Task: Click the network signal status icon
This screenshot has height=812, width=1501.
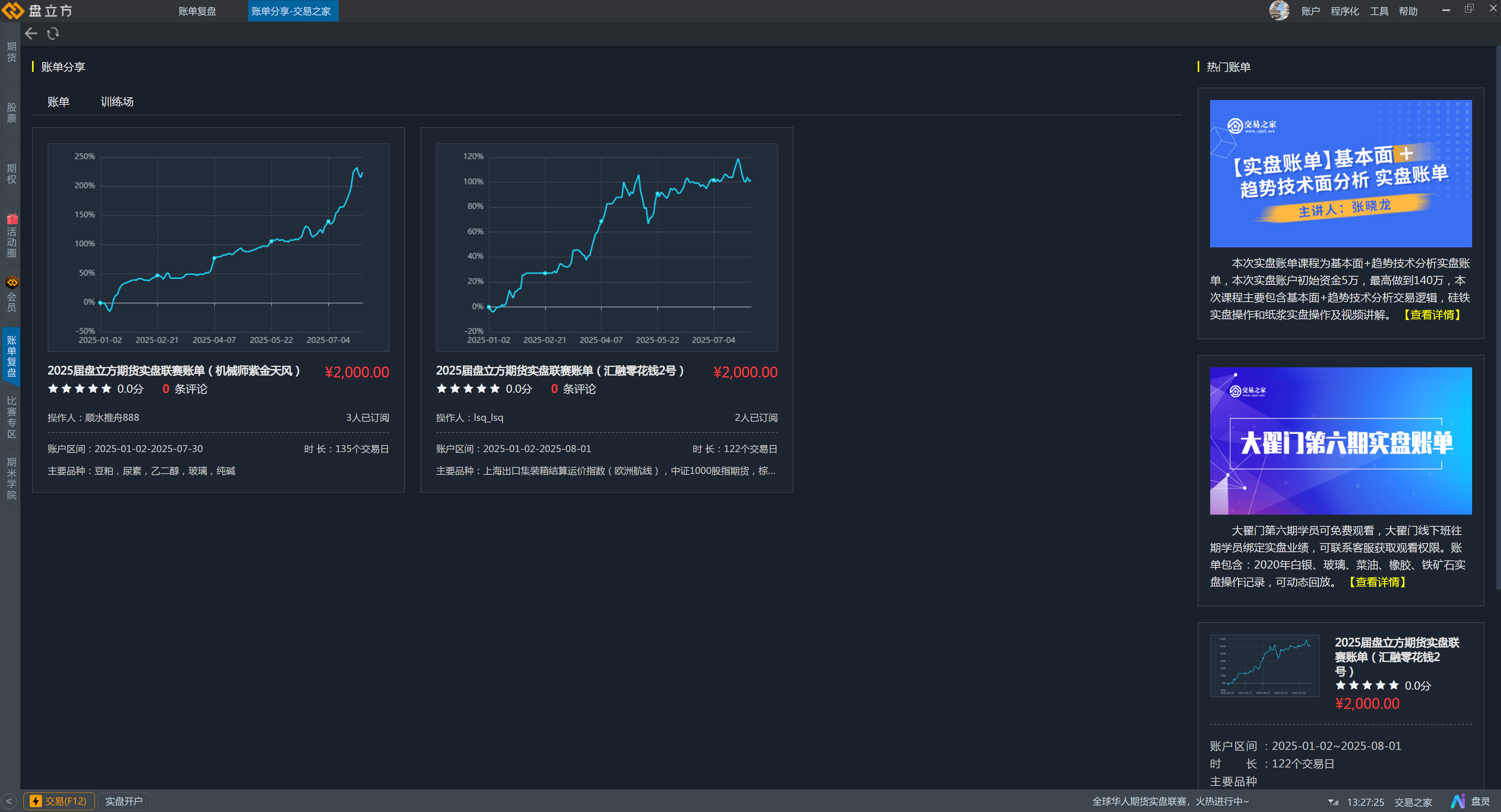Action: coord(1333,802)
